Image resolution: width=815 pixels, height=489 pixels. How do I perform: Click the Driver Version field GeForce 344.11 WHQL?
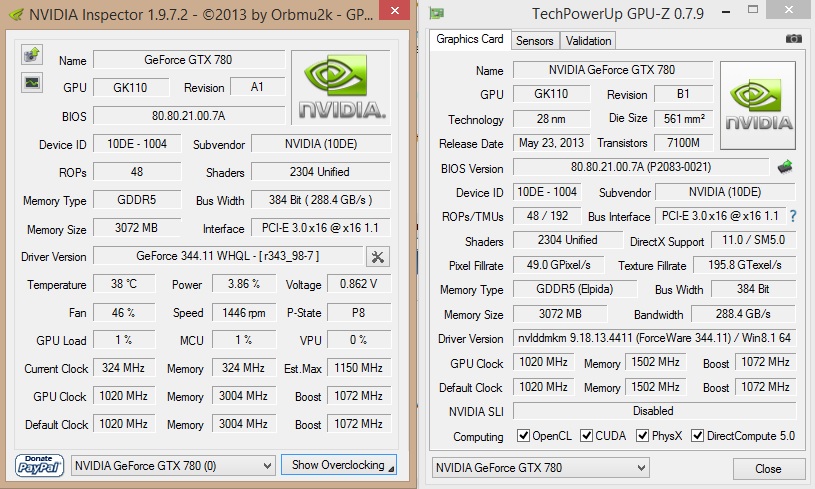(x=228, y=256)
